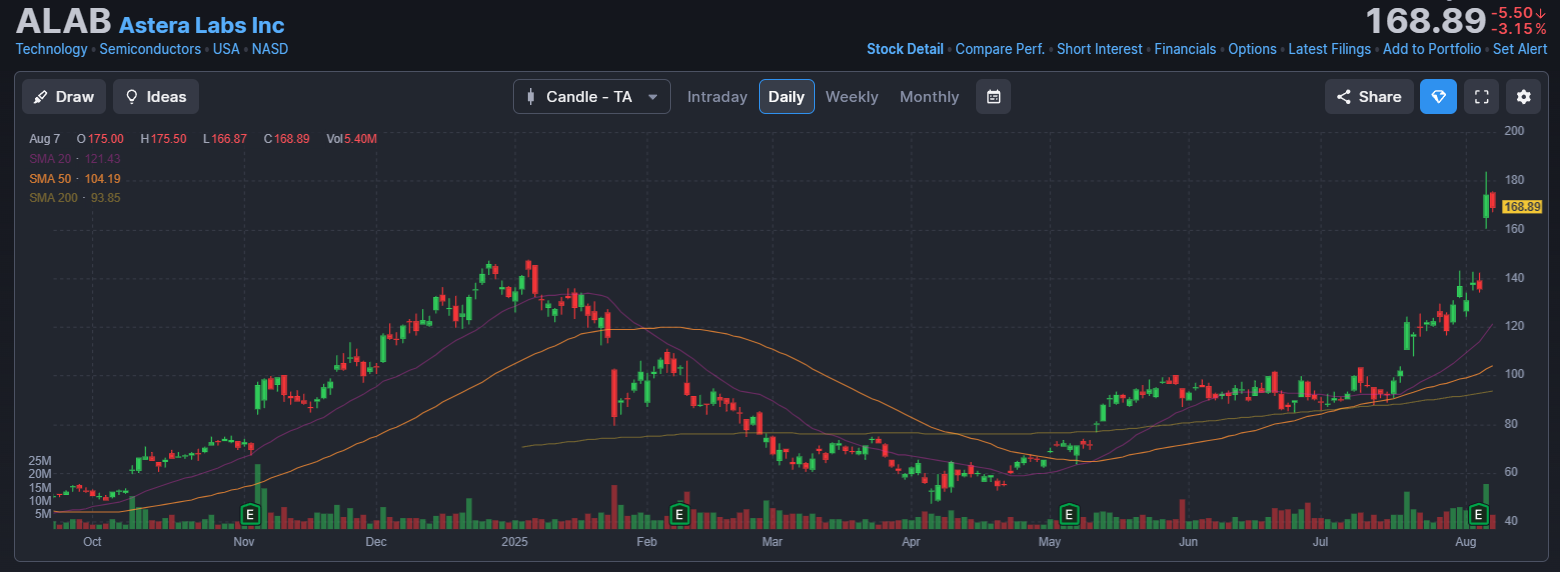
Task: Open Options page
Action: point(1252,49)
